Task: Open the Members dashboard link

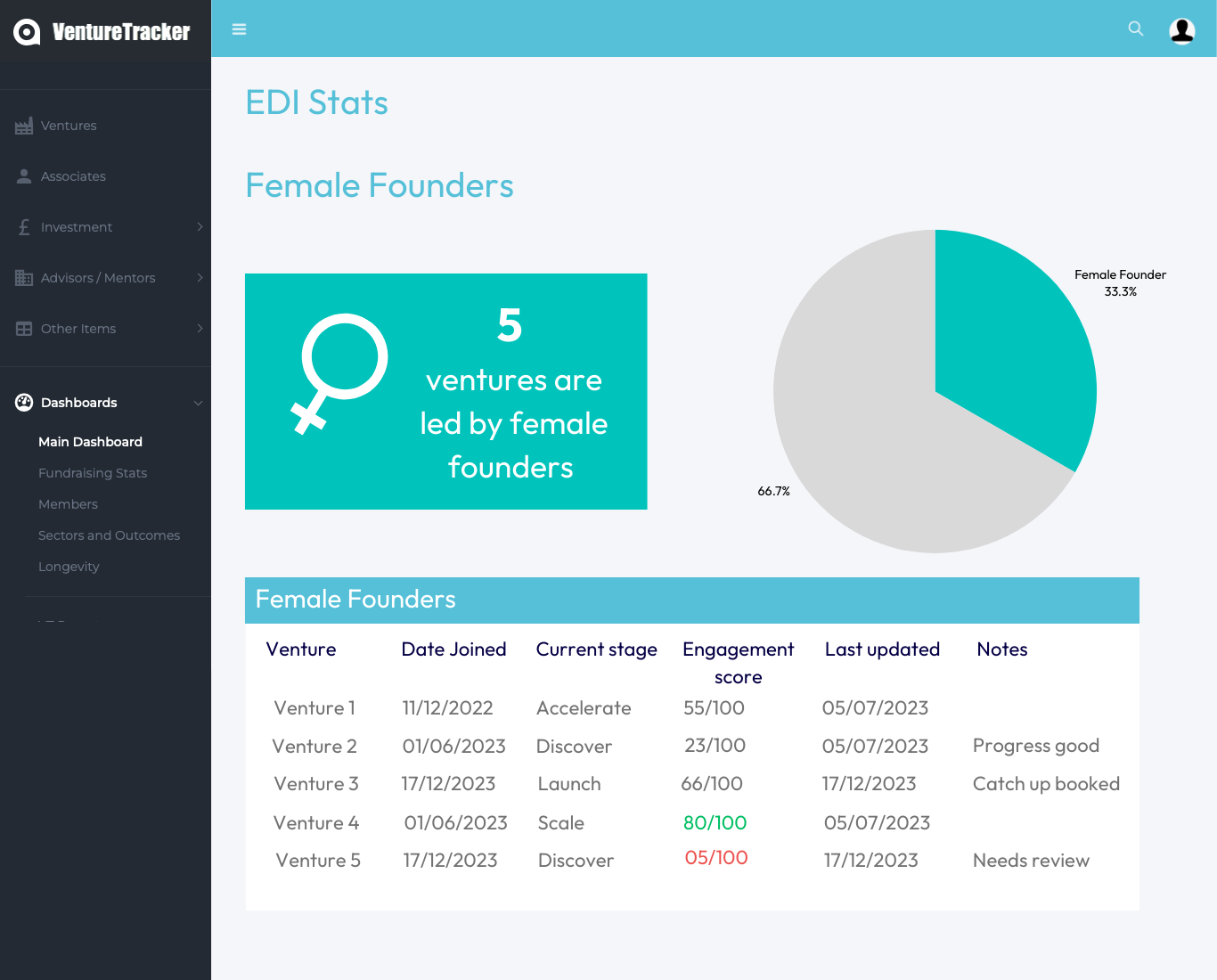Action: point(68,504)
